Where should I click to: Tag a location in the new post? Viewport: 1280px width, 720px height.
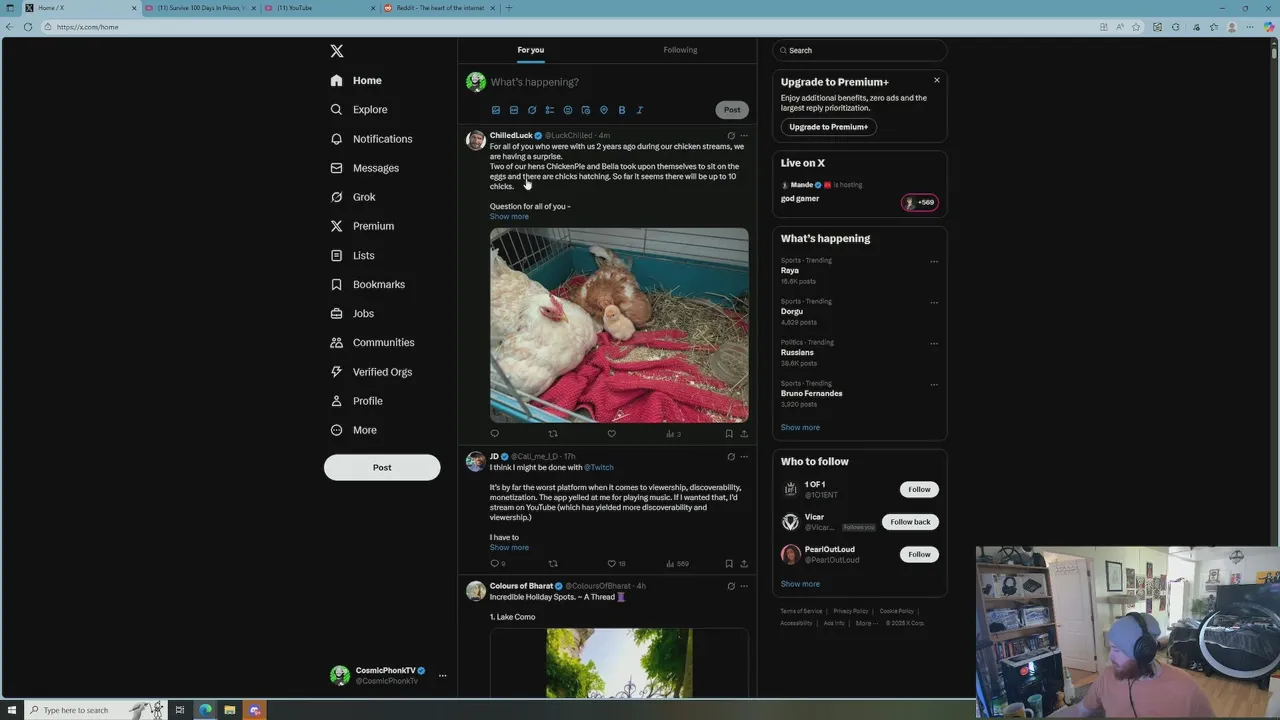(x=604, y=110)
